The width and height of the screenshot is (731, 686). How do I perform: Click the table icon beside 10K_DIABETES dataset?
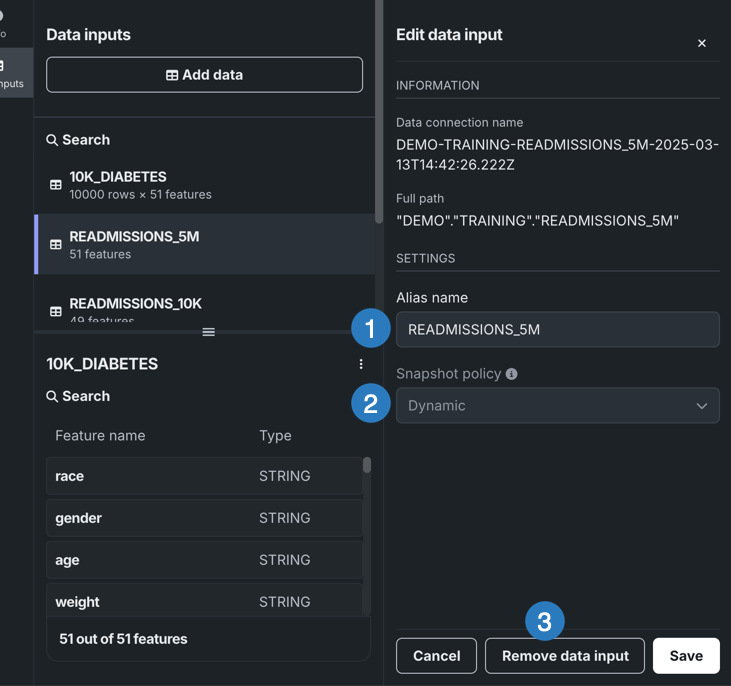point(56,185)
